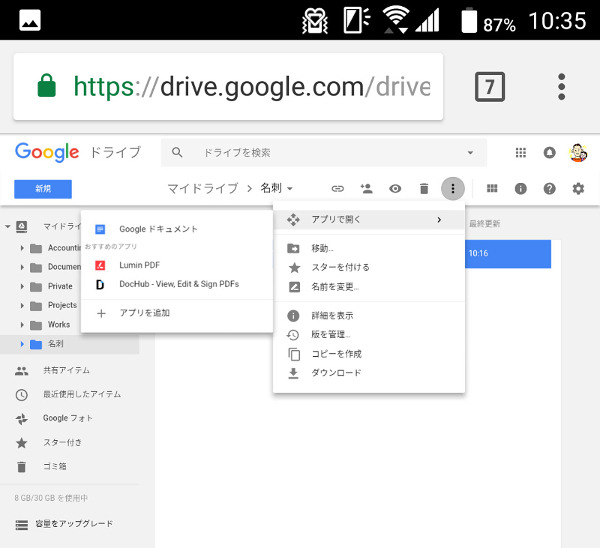This screenshot has width=600, height=548.
Task: Click the DocHub app icon
Action: pos(100,284)
